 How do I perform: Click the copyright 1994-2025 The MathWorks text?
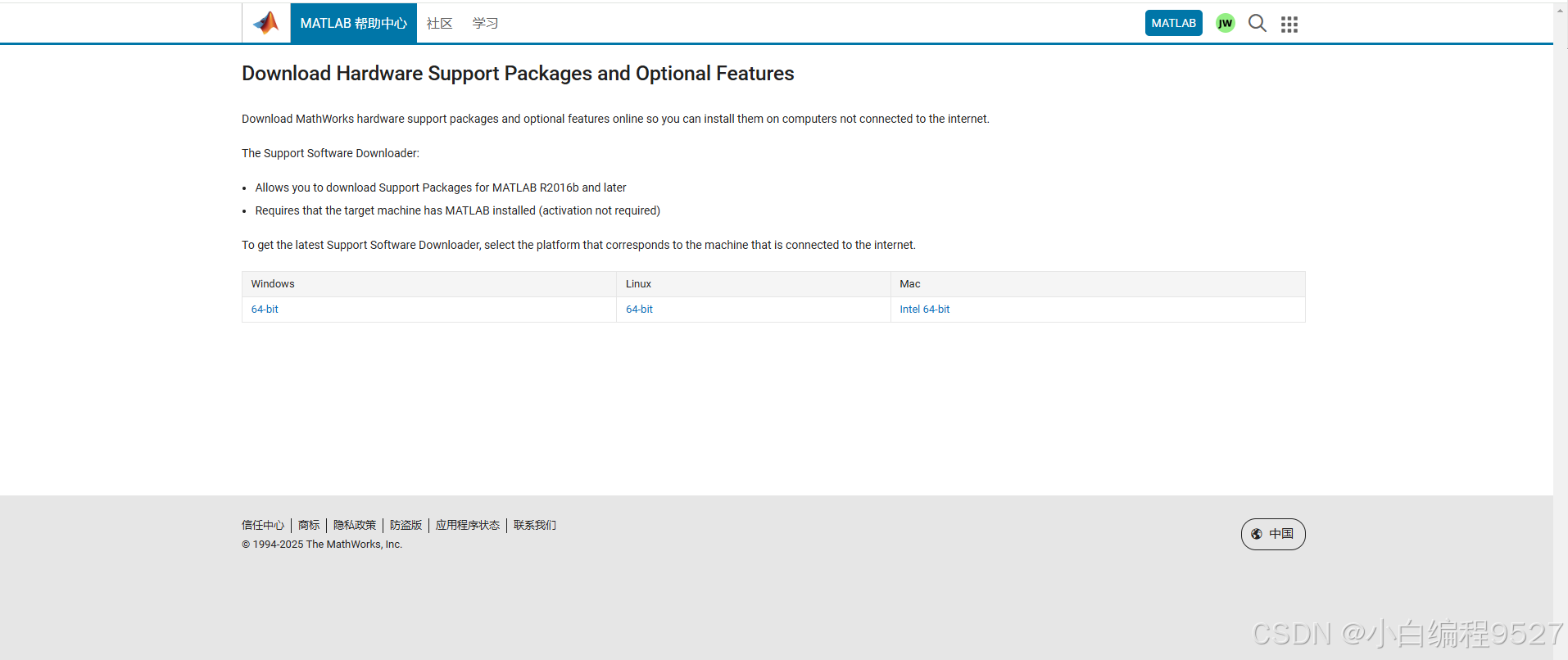click(x=322, y=545)
